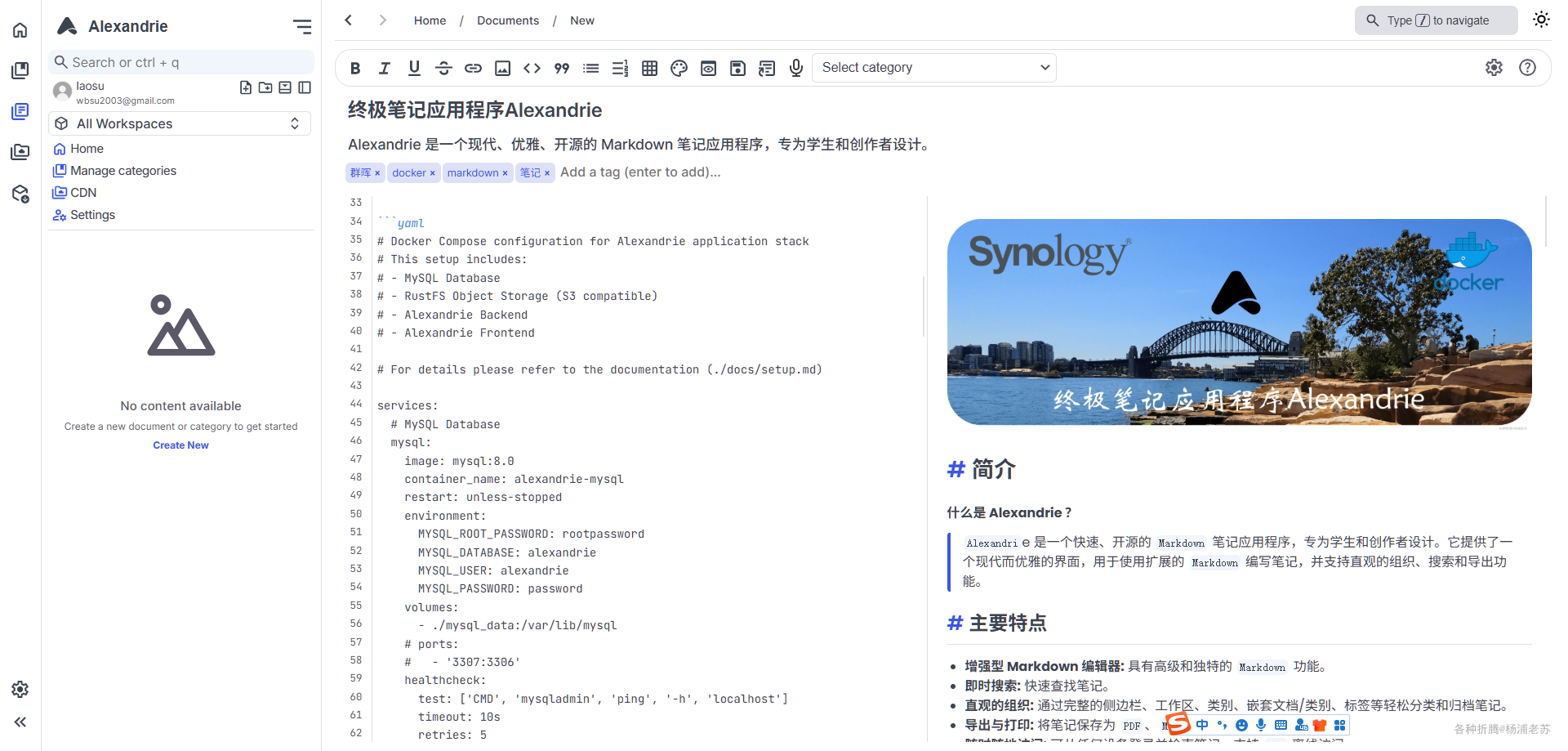Apply strikethrough formatting
The width and height of the screenshot is (1568, 751).
[443, 69]
